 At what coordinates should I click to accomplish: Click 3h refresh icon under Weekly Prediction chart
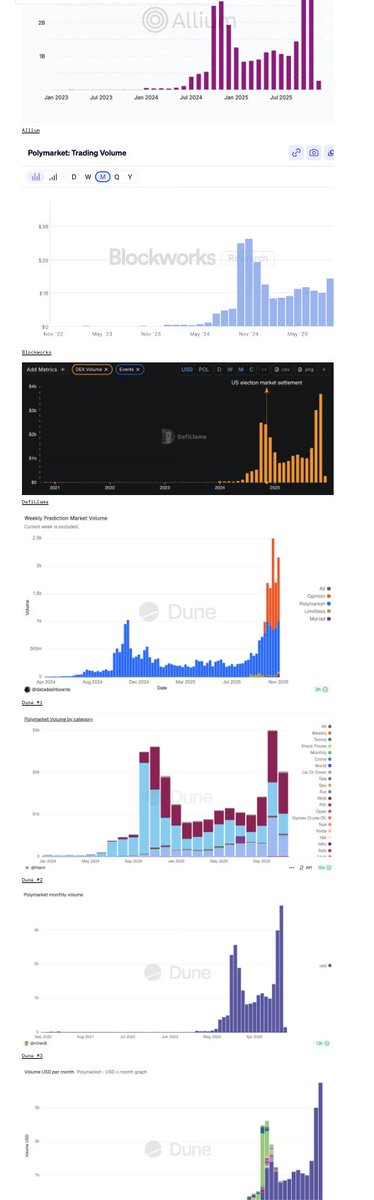coord(321,689)
